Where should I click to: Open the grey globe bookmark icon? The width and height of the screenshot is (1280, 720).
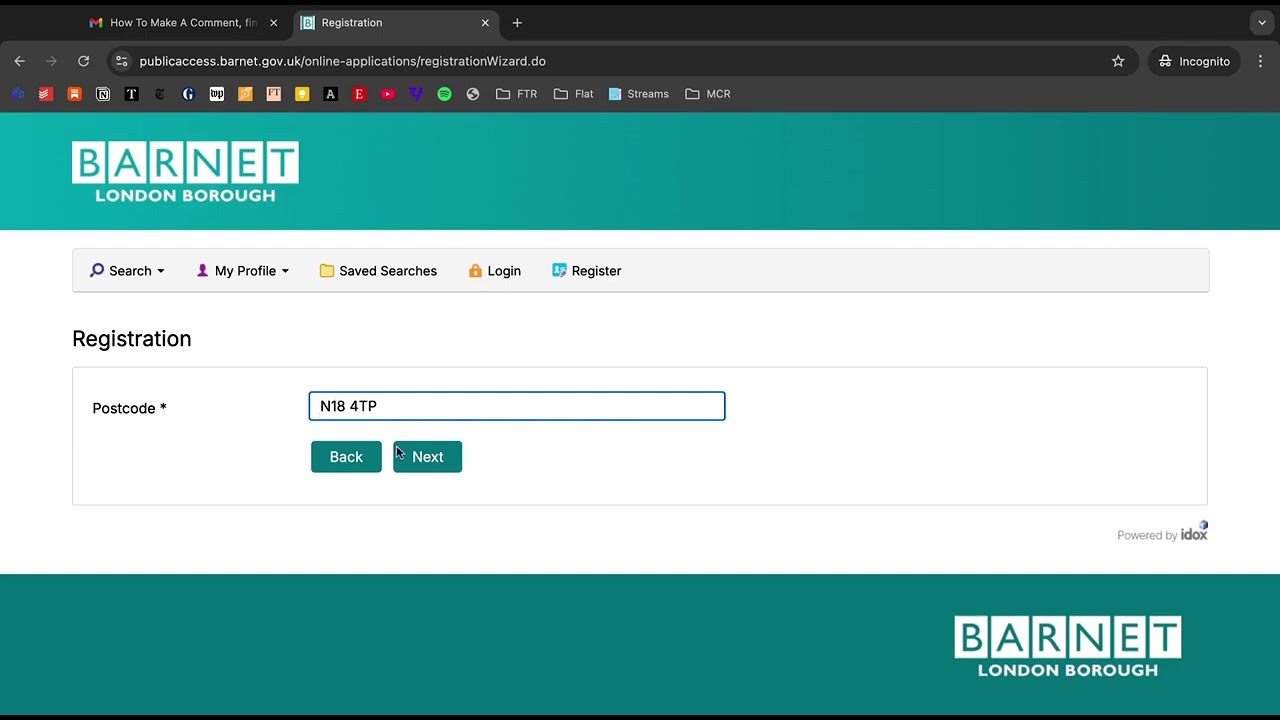click(473, 94)
